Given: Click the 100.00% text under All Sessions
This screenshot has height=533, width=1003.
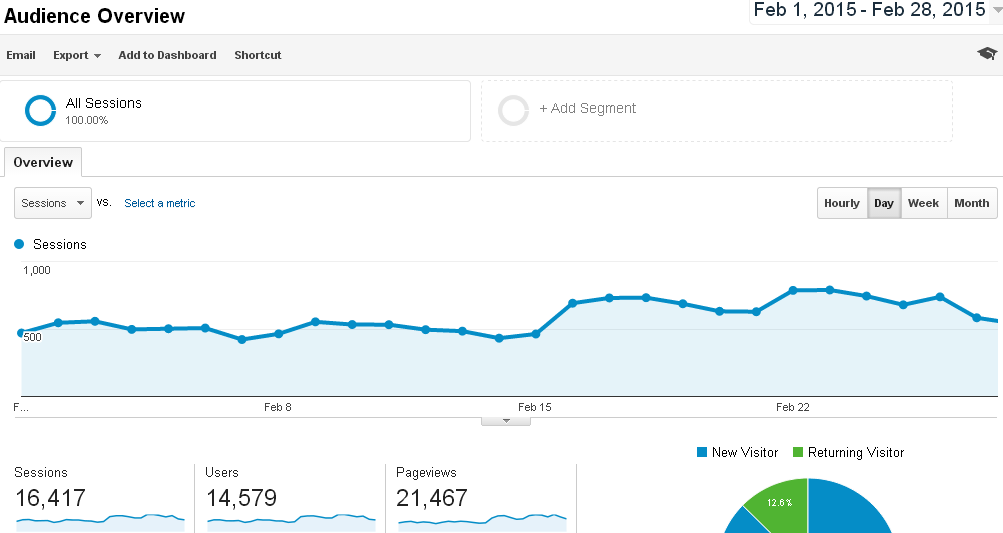Looking at the screenshot, I should [86, 120].
